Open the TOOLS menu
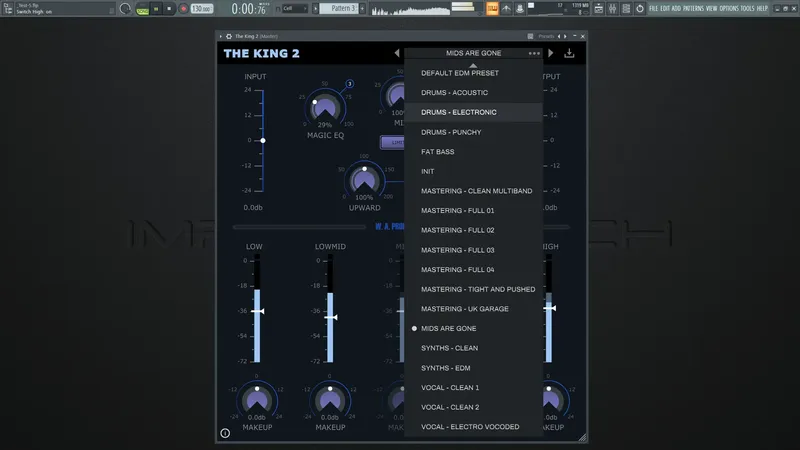This screenshot has width=800, height=450. tap(747, 9)
